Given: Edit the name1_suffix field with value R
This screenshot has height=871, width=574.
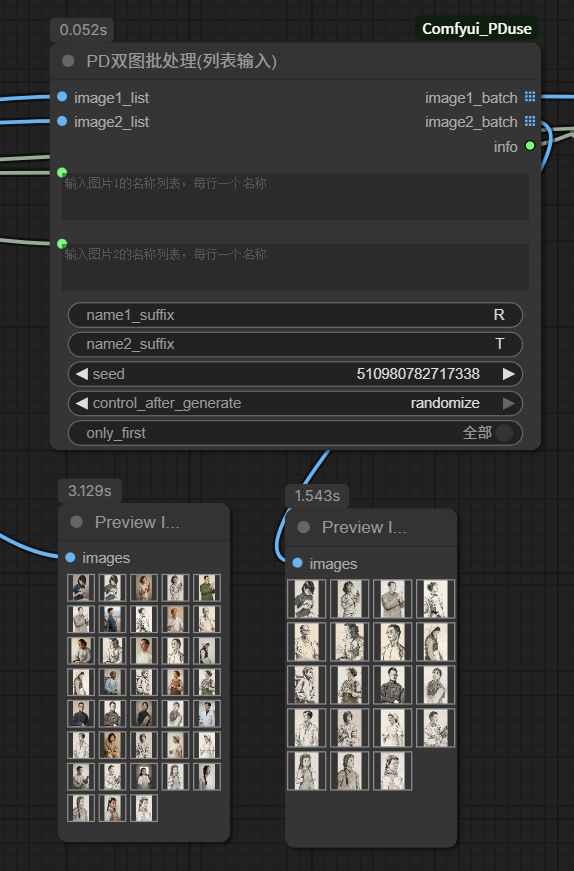Looking at the screenshot, I should tap(295, 315).
